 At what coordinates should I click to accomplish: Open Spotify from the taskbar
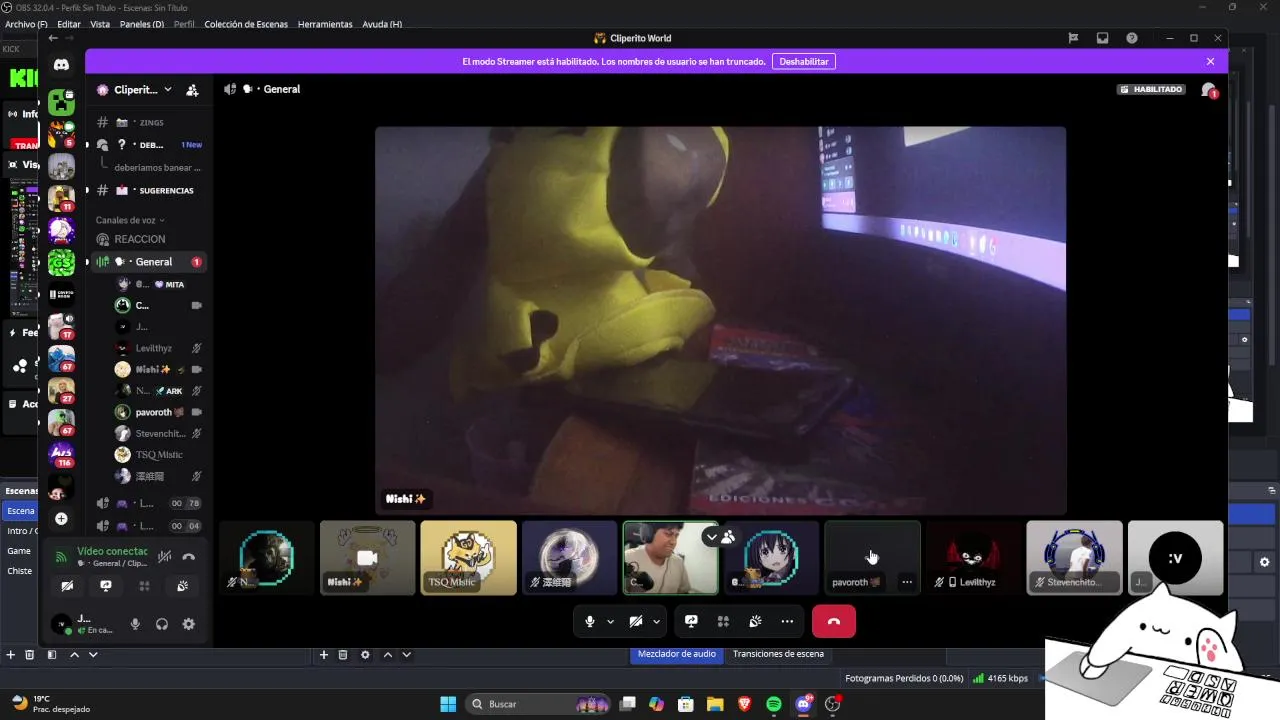773,704
